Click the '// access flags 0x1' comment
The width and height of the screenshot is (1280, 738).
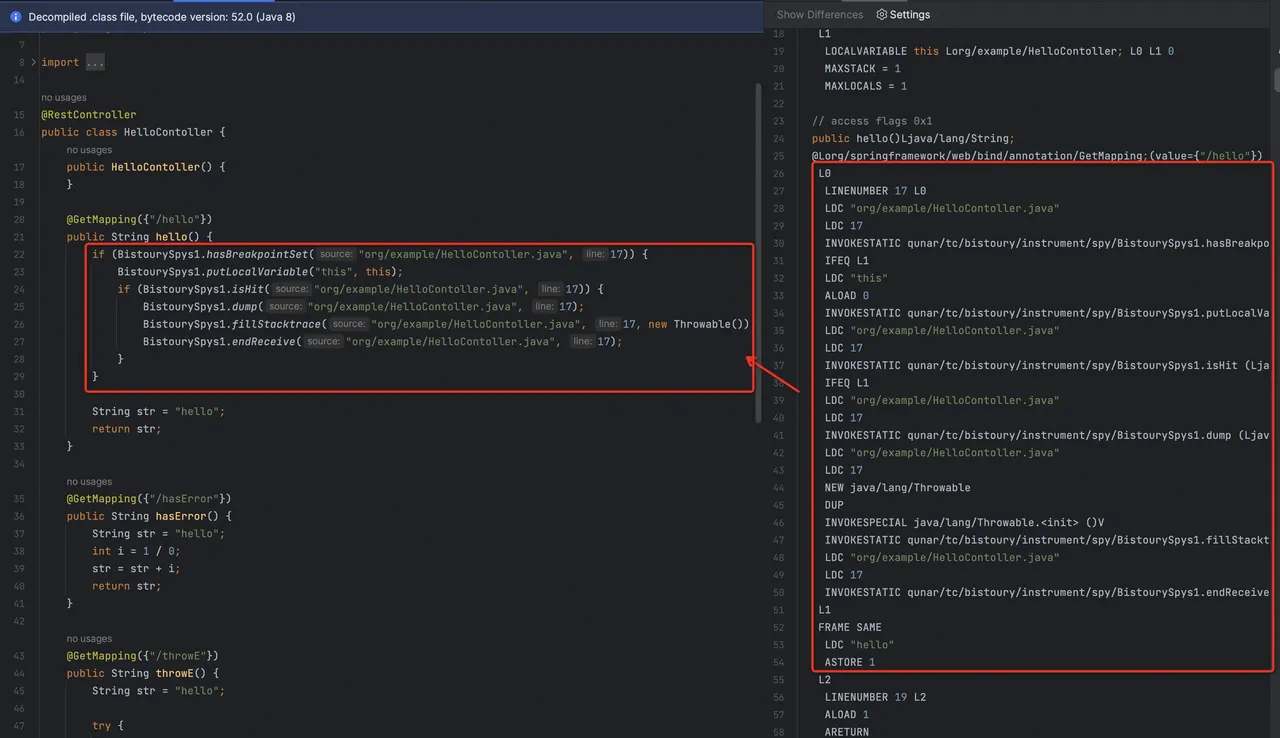pos(872,121)
